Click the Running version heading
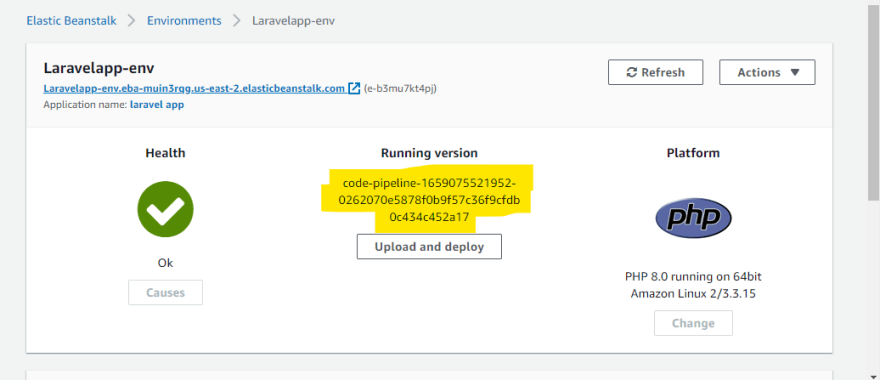Screen dimensions: 880x380 tap(429, 153)
